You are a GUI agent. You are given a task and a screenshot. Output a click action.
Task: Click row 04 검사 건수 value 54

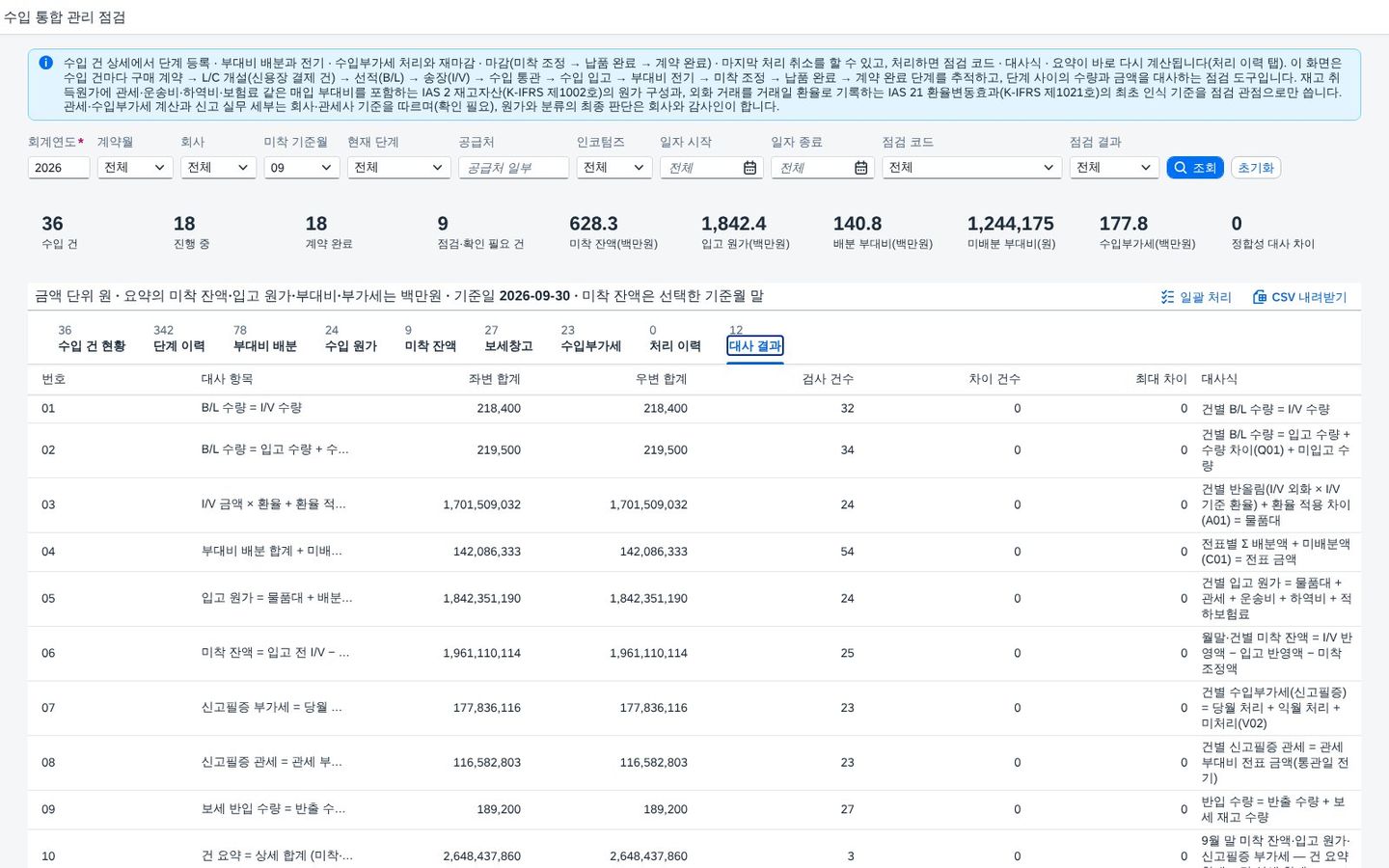pos(847,552)
